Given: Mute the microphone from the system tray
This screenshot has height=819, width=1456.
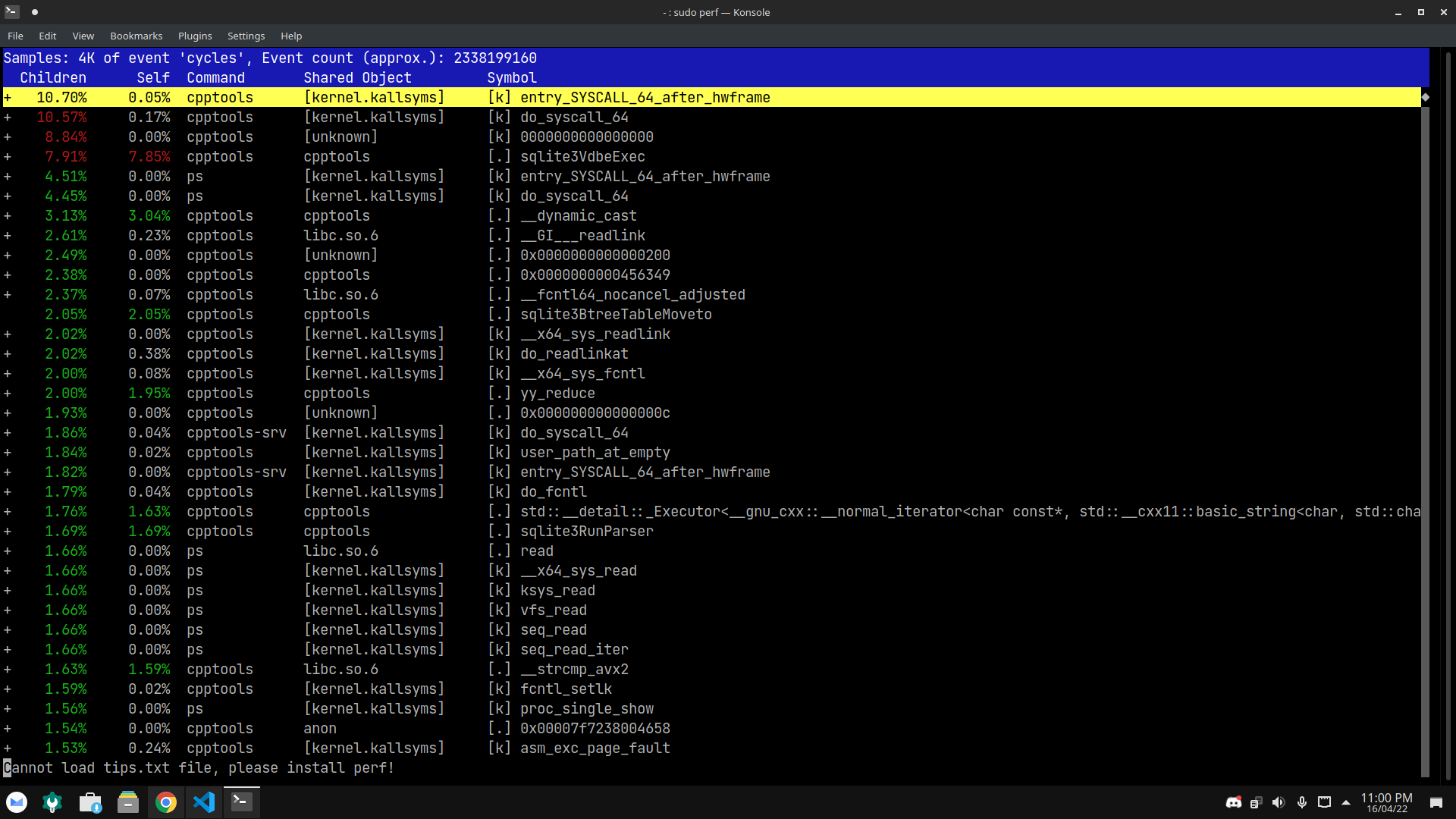Looking at the screenshot, I should [1302, 802].
